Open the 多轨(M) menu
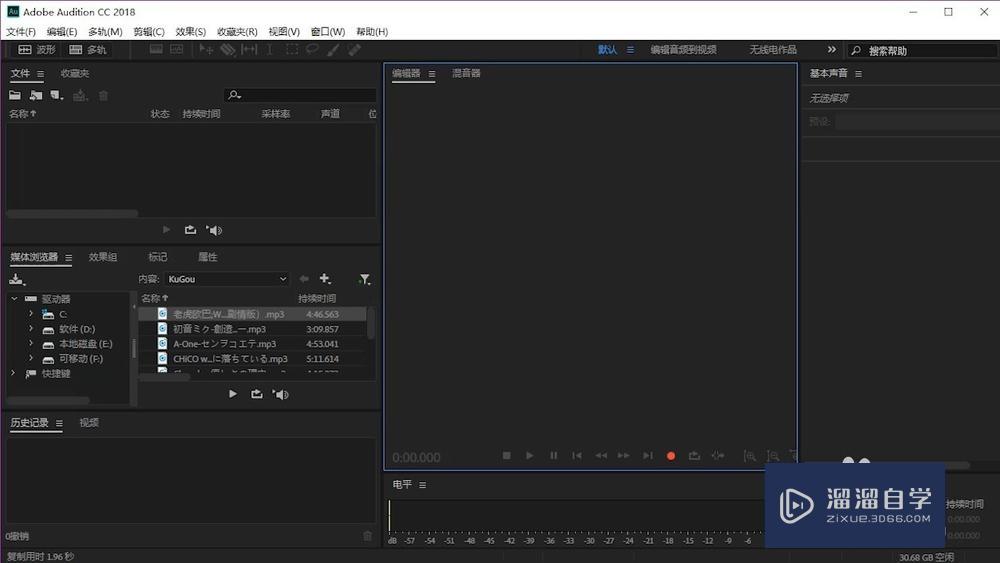 (105, 31)
